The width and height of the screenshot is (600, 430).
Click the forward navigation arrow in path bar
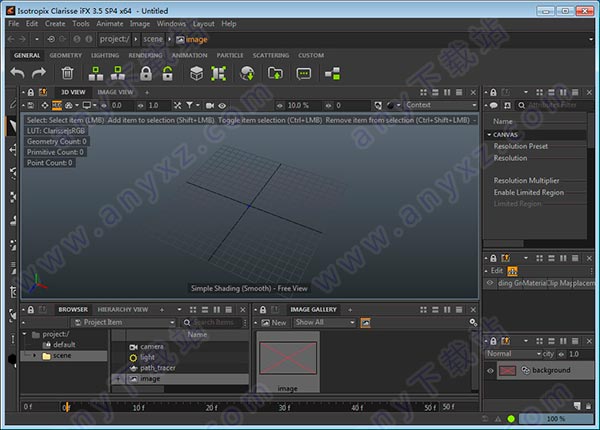click(x=23, y=39)
